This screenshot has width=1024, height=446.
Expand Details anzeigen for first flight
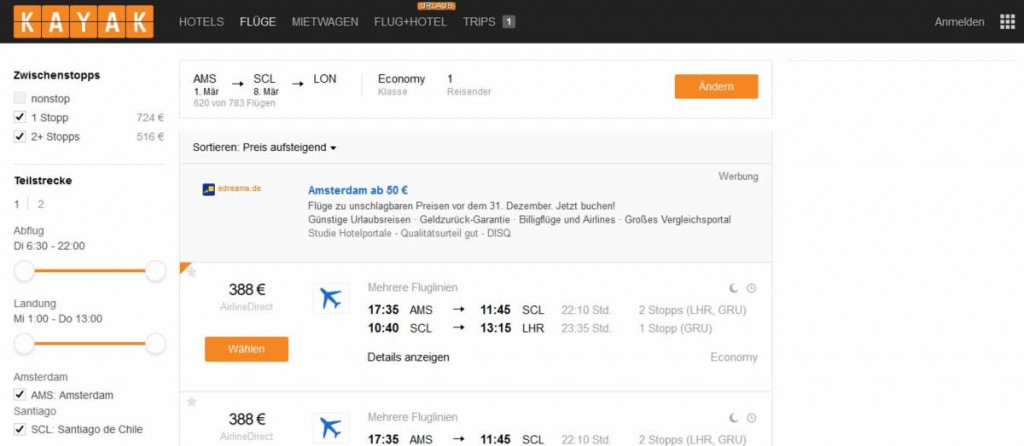point(408,357)
